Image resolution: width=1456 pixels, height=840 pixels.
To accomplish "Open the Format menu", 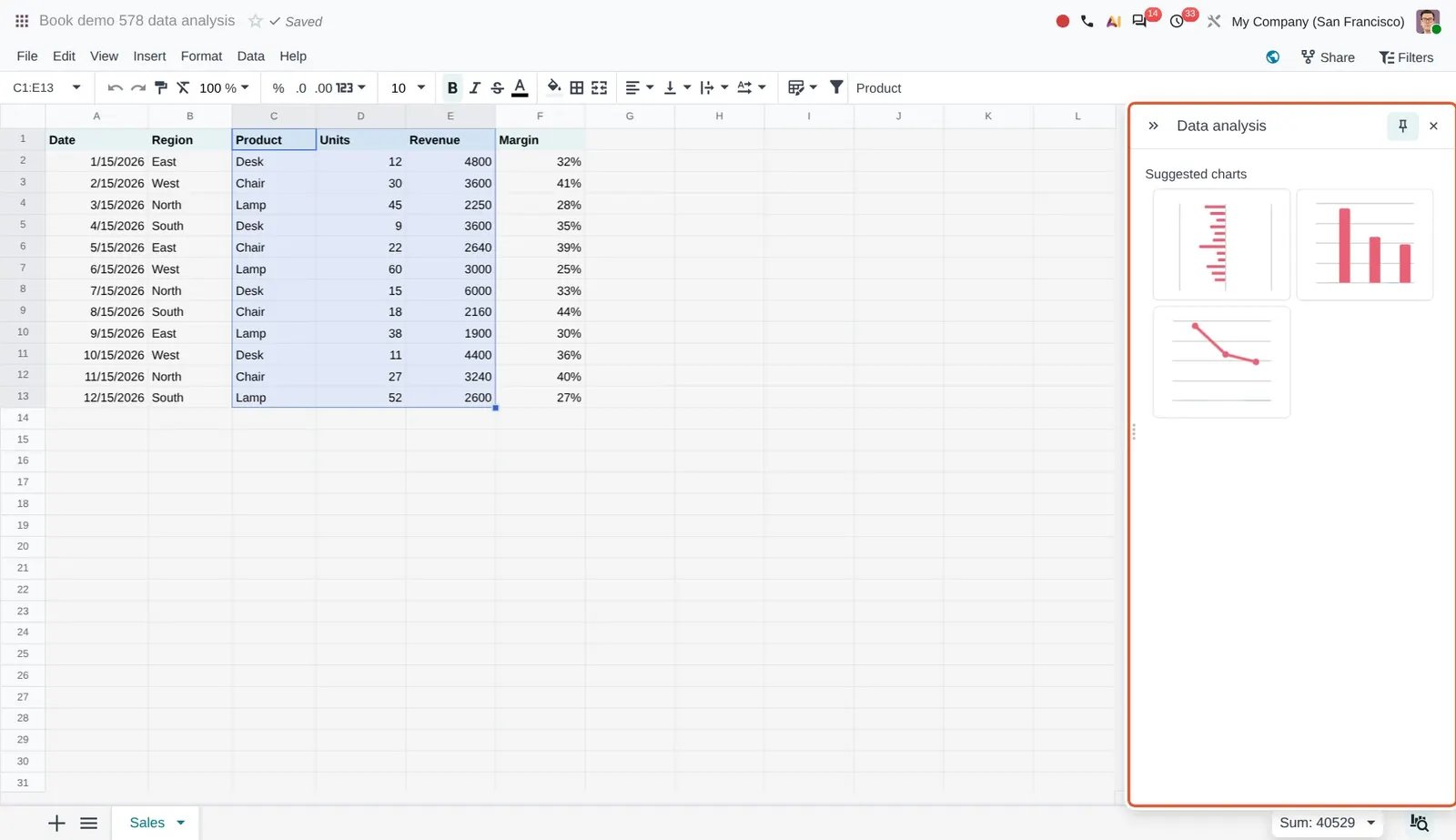I will click(x=201, y=56).
